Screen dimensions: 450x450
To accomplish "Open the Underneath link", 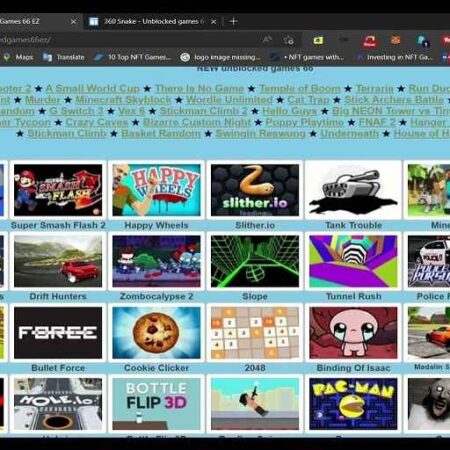I will 349,134.
